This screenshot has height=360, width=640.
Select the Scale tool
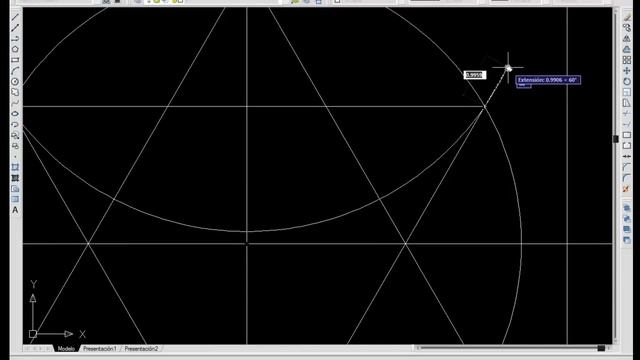coord(627,92)
